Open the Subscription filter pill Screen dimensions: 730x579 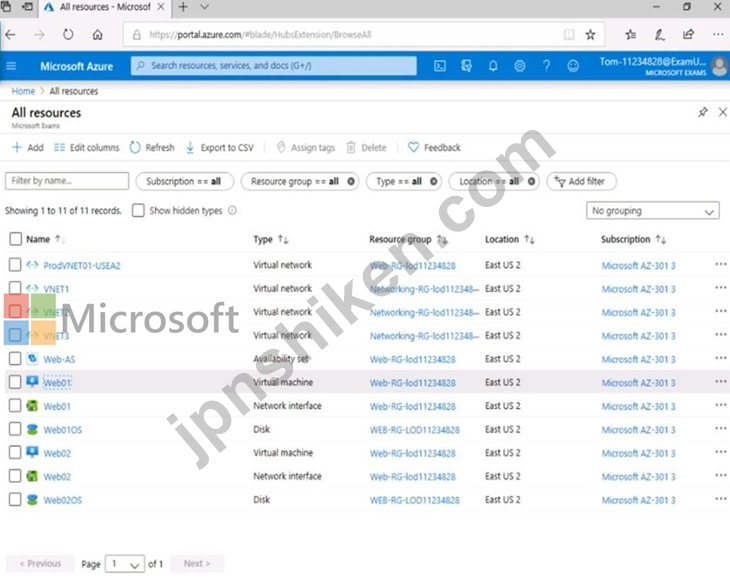click(184, 182)
